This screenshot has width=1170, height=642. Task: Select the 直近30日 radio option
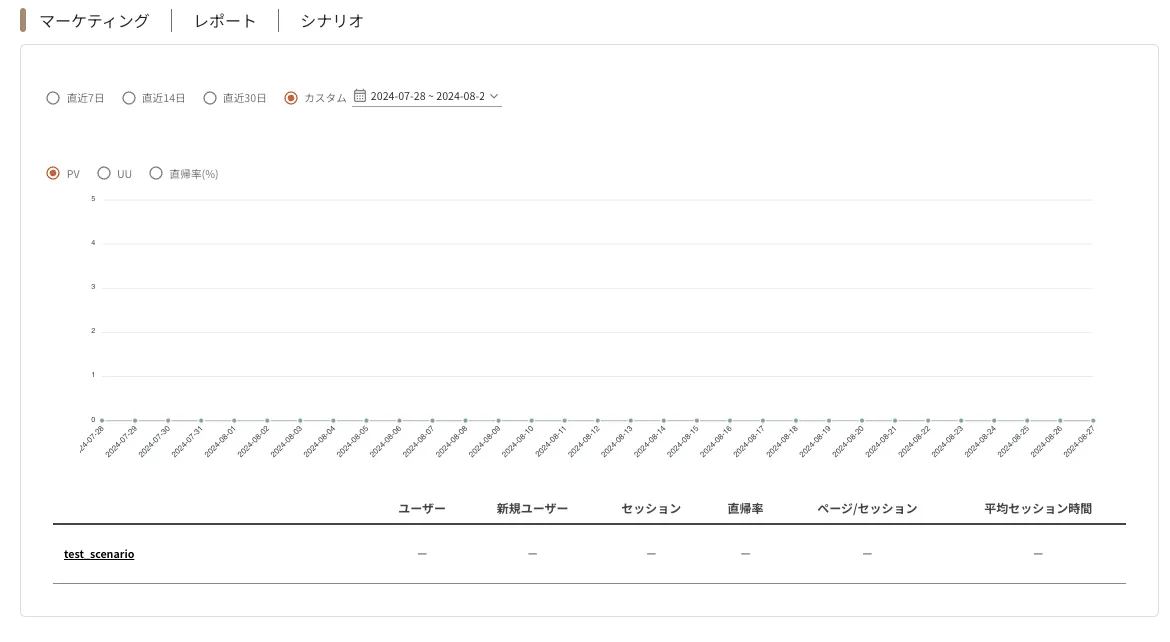coord(210,98)
